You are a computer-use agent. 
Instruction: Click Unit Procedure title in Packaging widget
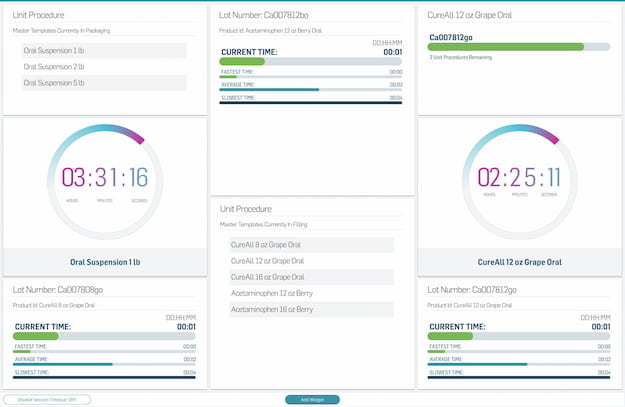pyautogui.click(x=38, y=15)
